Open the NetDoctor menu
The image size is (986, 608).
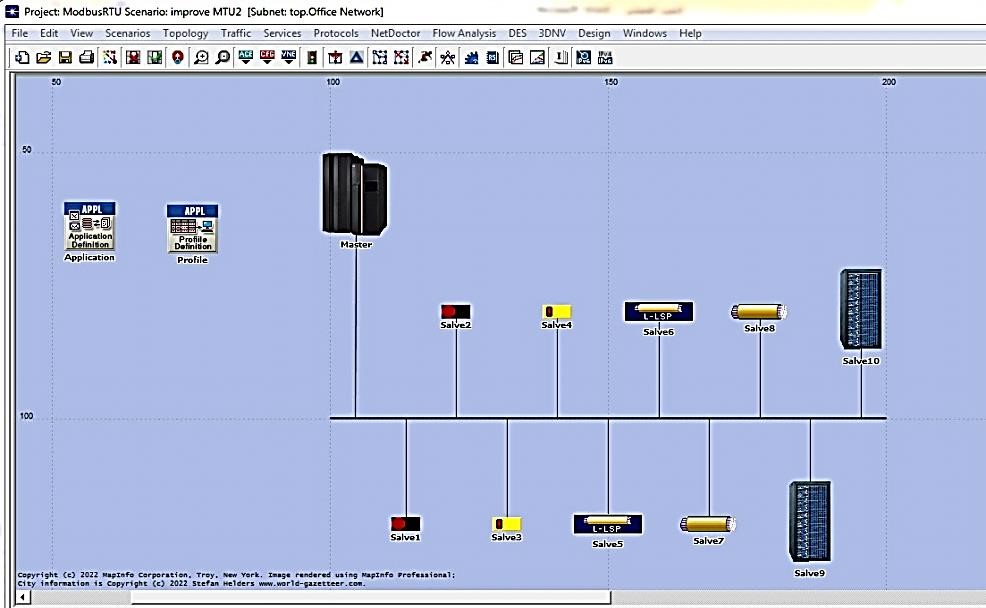[396, 33]
